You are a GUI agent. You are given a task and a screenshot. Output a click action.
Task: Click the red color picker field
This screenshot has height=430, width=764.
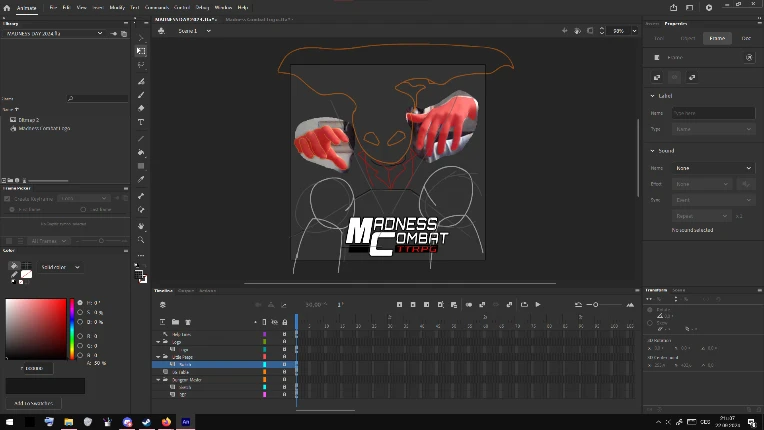(x=36, y=329)
